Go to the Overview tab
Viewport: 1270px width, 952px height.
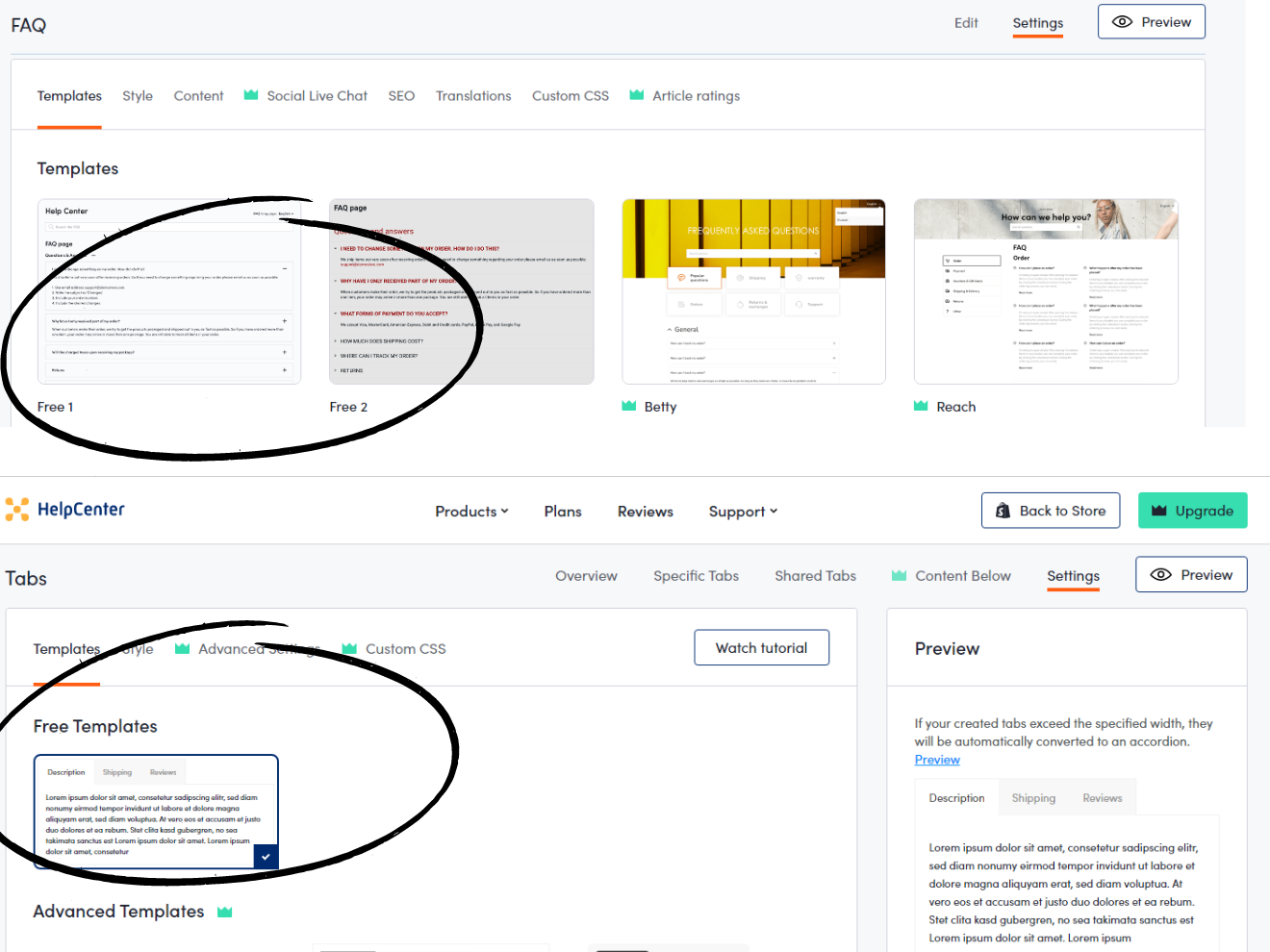pos(586,576)
